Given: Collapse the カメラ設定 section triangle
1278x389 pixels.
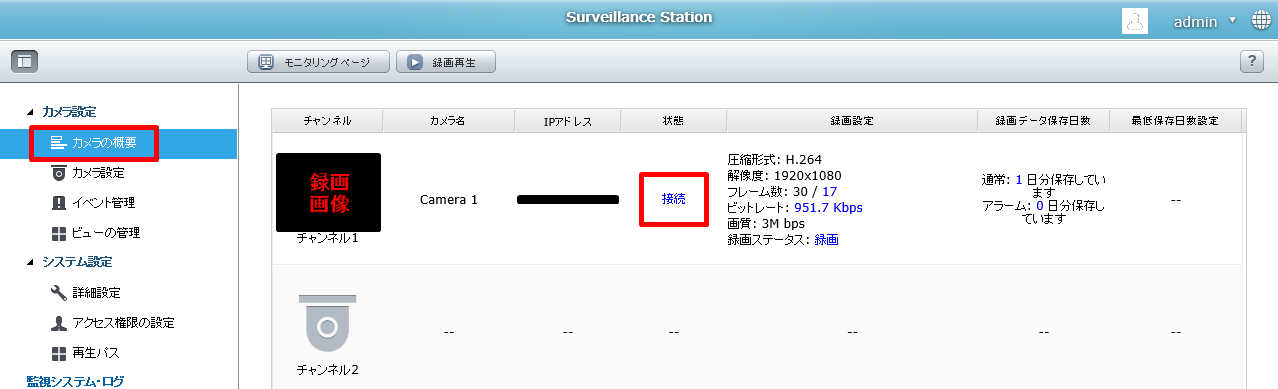Looking at the screenshot, I should point(30,112).
